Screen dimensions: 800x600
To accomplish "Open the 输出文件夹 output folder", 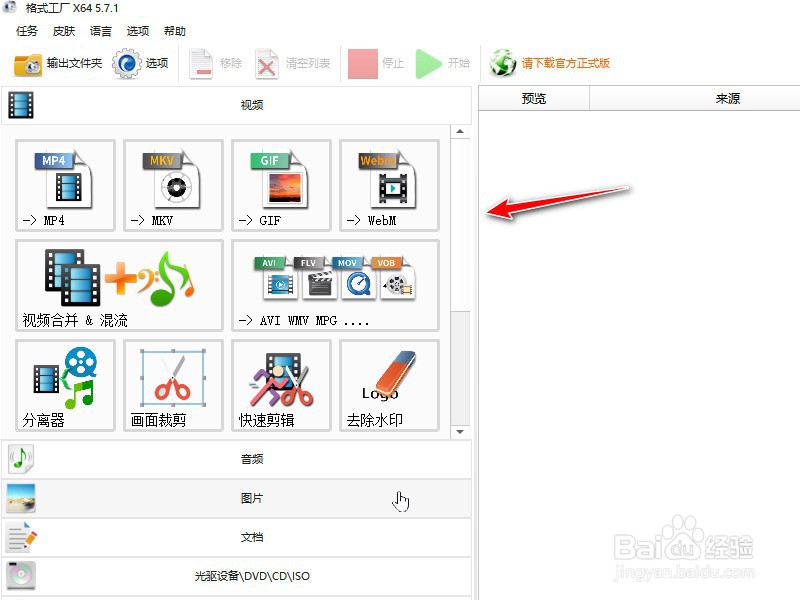I will [58, 63].
